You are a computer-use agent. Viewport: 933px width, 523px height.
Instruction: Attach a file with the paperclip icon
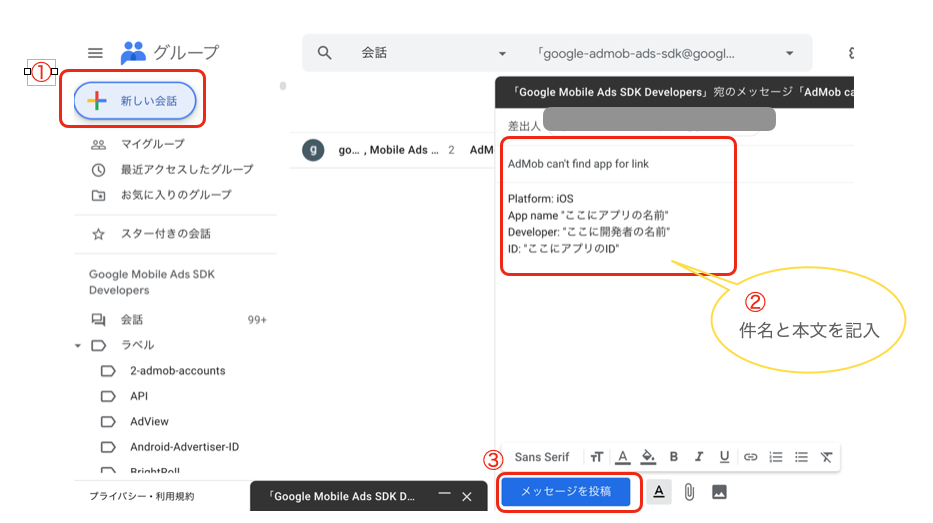coord(689,492)
